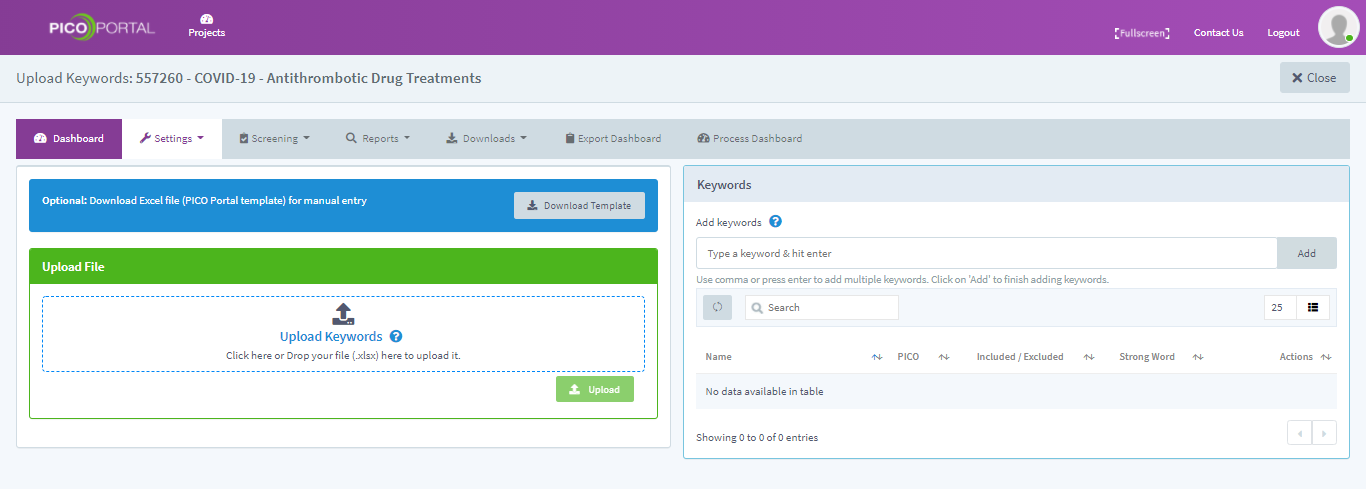Click the Add keyword button
This screenshot has height=489, width=1366.
[1306, 253]
